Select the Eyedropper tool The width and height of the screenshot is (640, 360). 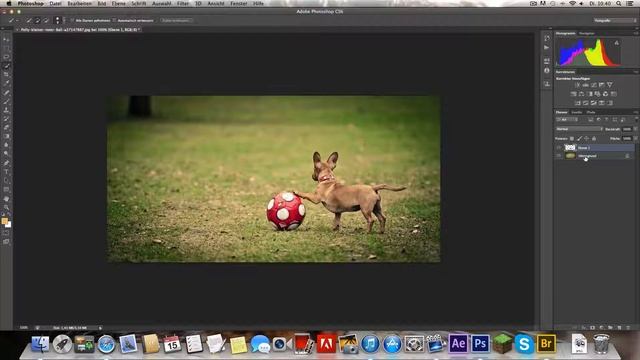click(x=7, y=84)
